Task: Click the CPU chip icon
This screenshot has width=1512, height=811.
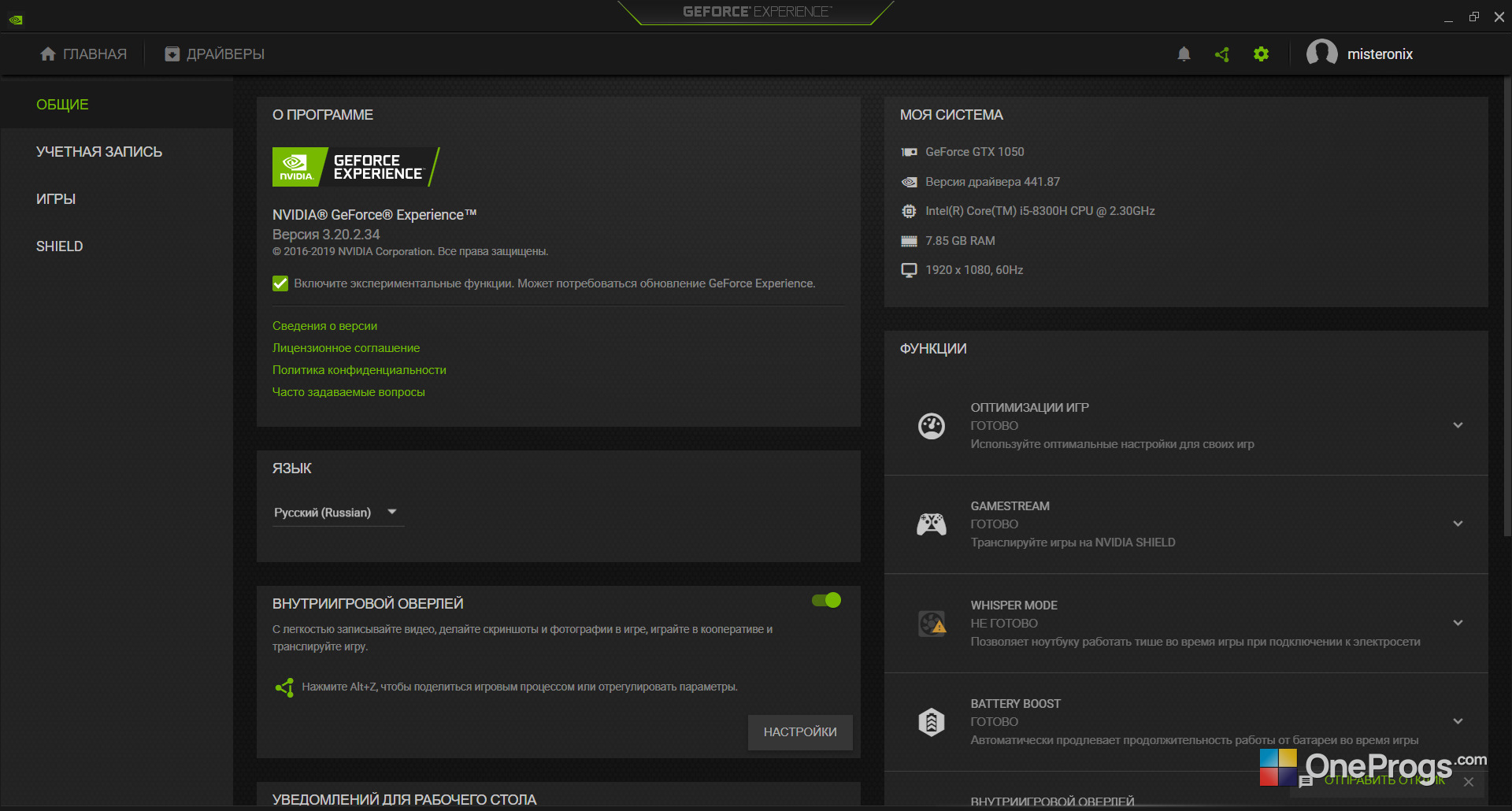Action: (x=909, y=211)
